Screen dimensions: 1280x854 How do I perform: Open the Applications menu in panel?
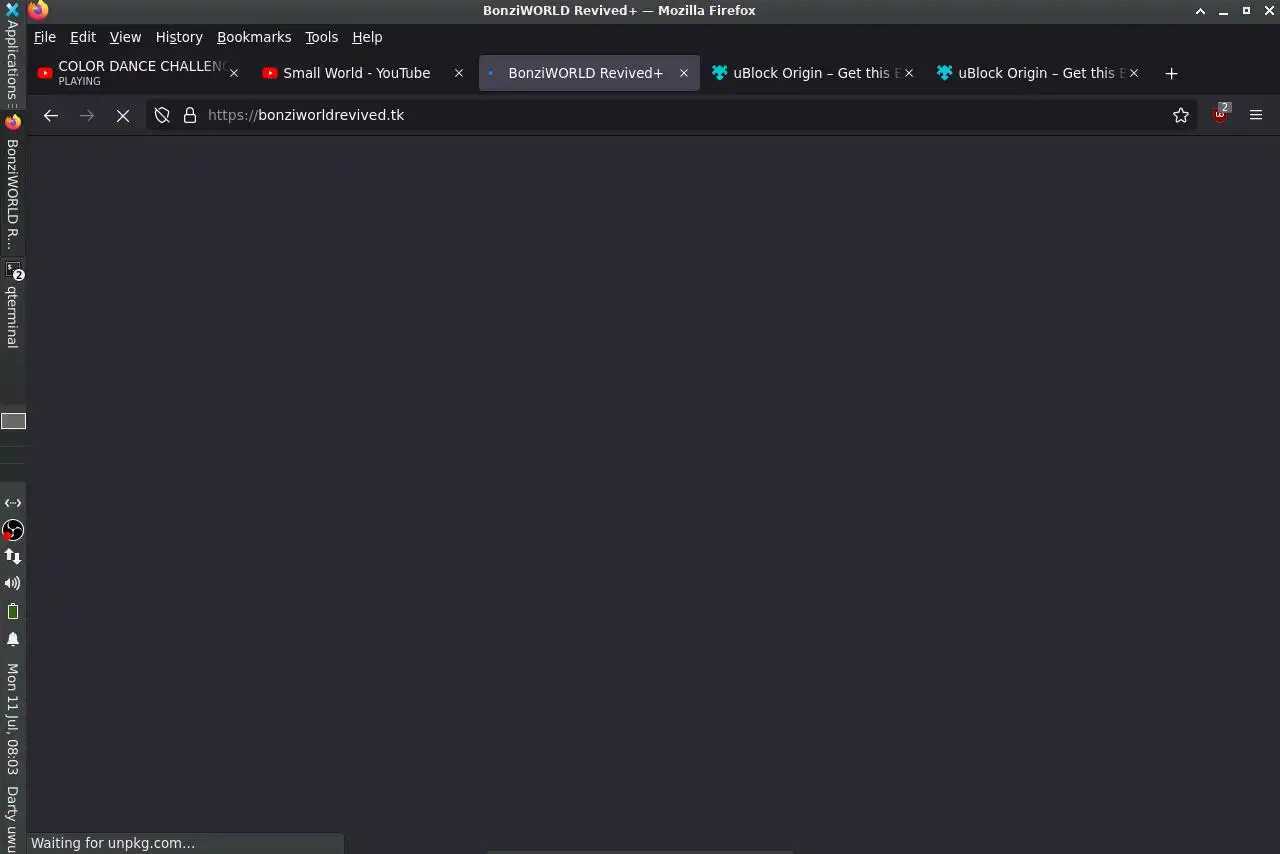tap(12, 57)
